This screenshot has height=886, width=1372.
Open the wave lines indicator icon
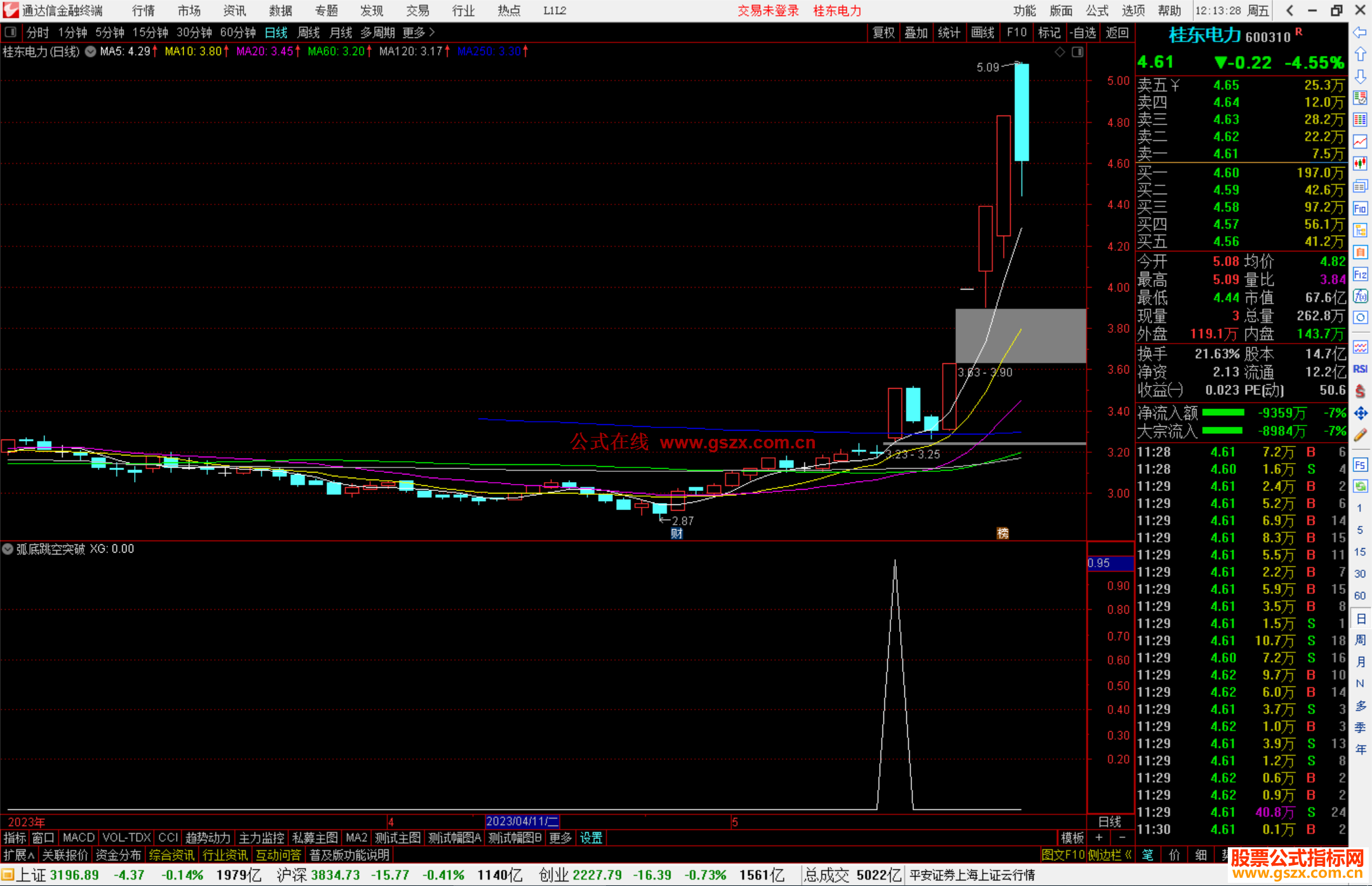click(1360, 347)
